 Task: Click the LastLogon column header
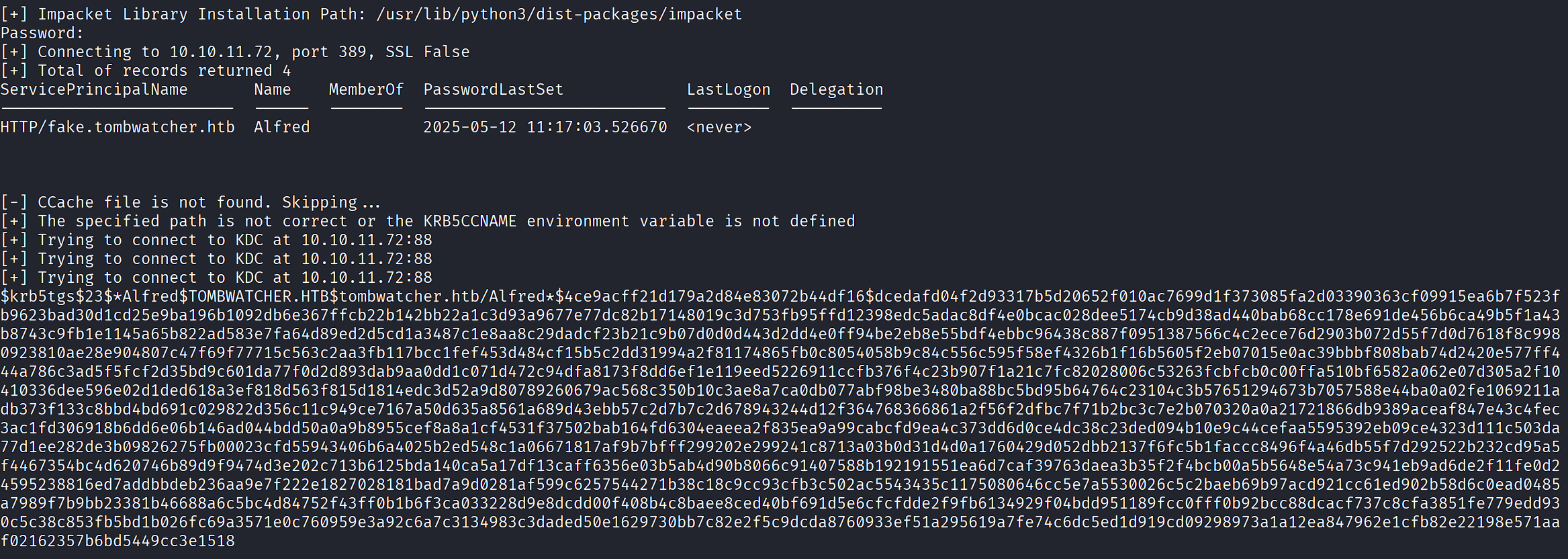pos(729,89)
